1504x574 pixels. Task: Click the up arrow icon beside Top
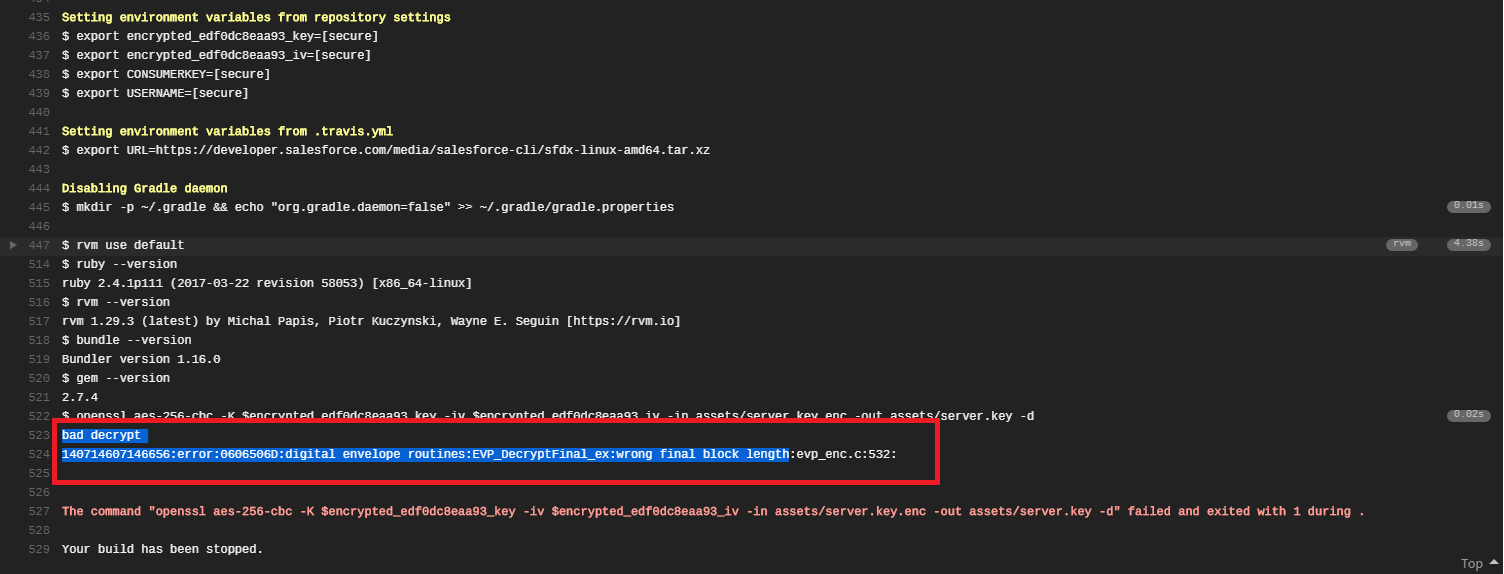(1493, 563)
